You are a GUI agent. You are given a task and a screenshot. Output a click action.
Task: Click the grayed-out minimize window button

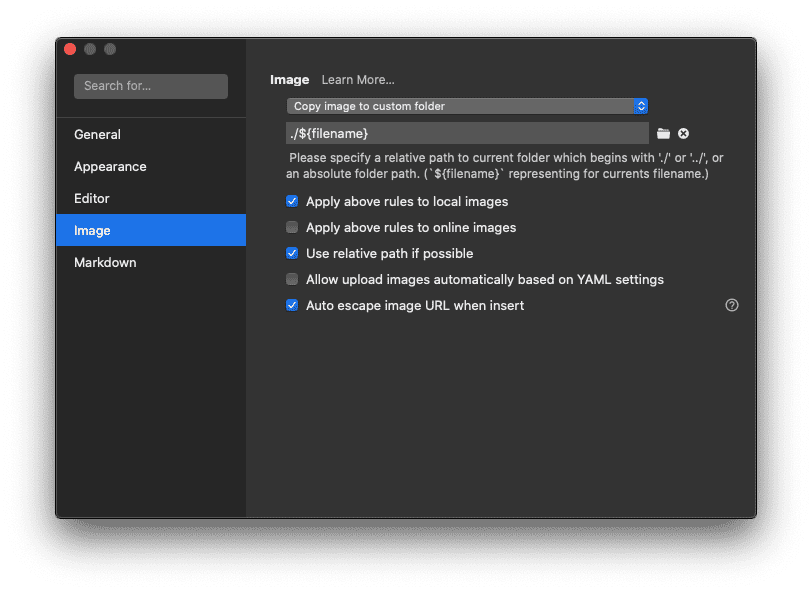90,49
